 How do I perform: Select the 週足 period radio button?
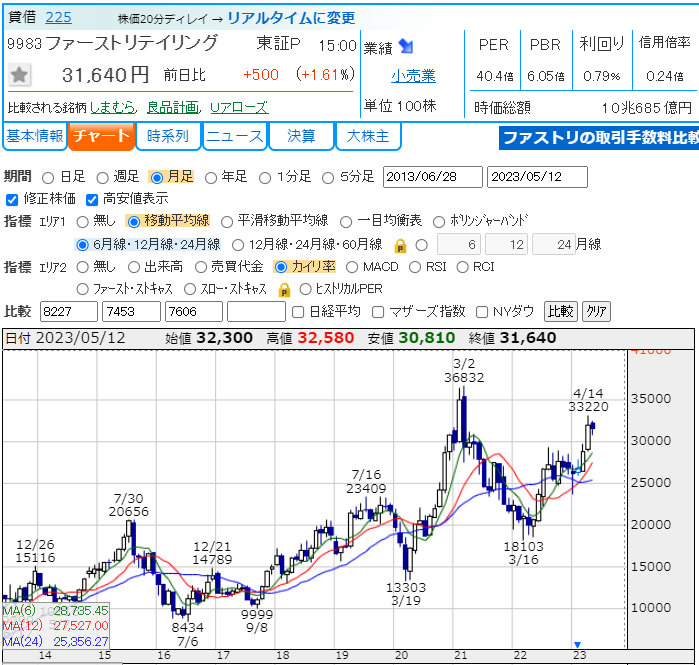(x=103, y=178)
